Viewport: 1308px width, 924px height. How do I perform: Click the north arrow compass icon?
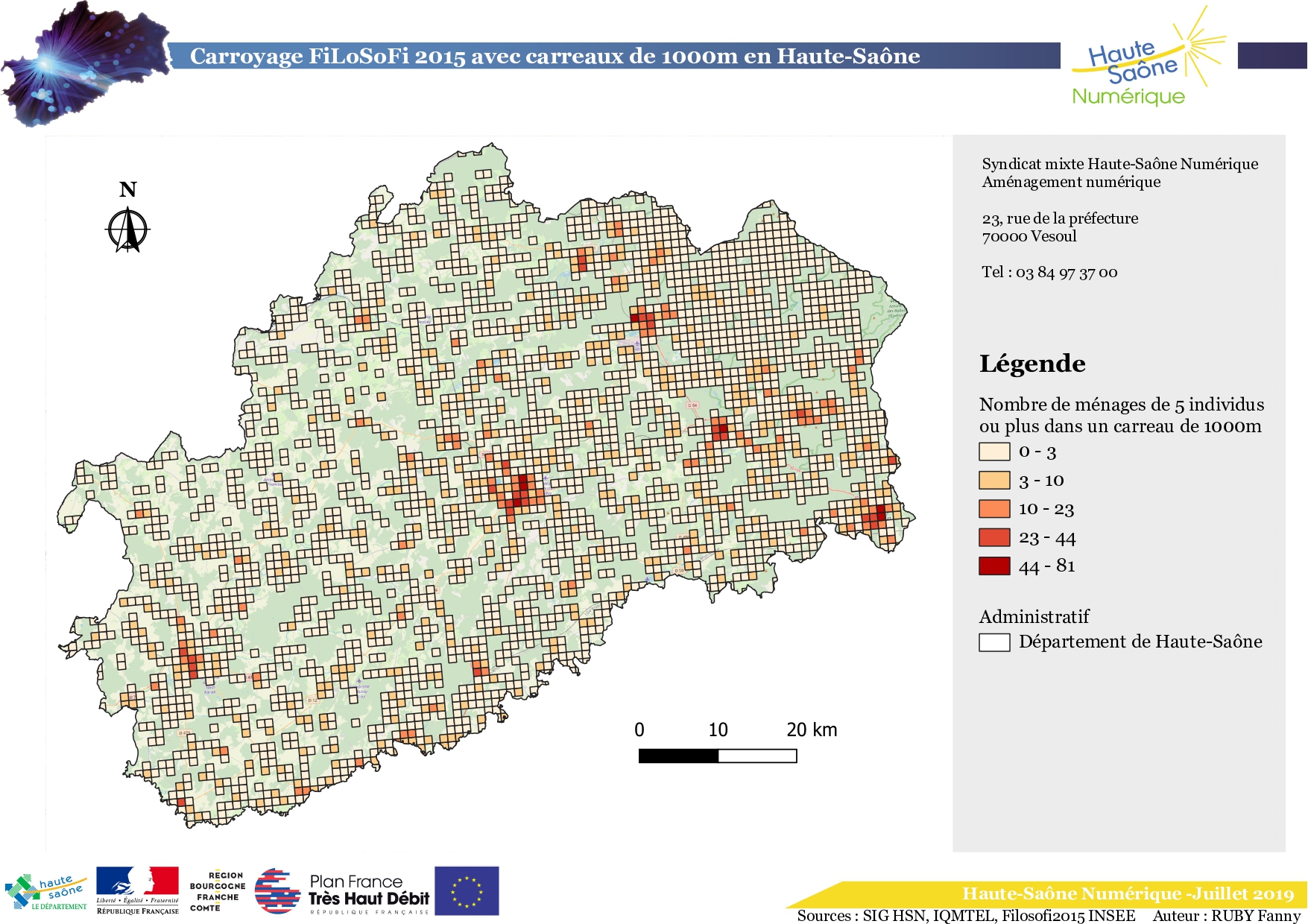tap(128, 230)
